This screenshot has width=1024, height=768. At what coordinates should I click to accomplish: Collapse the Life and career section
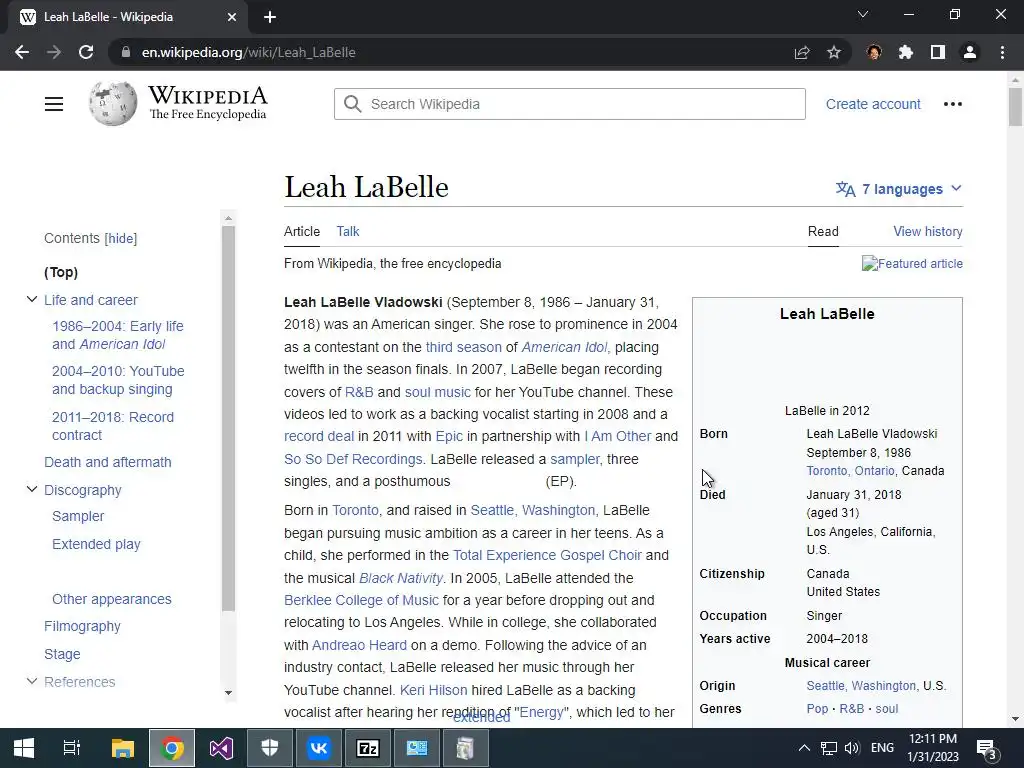(31, 299)
